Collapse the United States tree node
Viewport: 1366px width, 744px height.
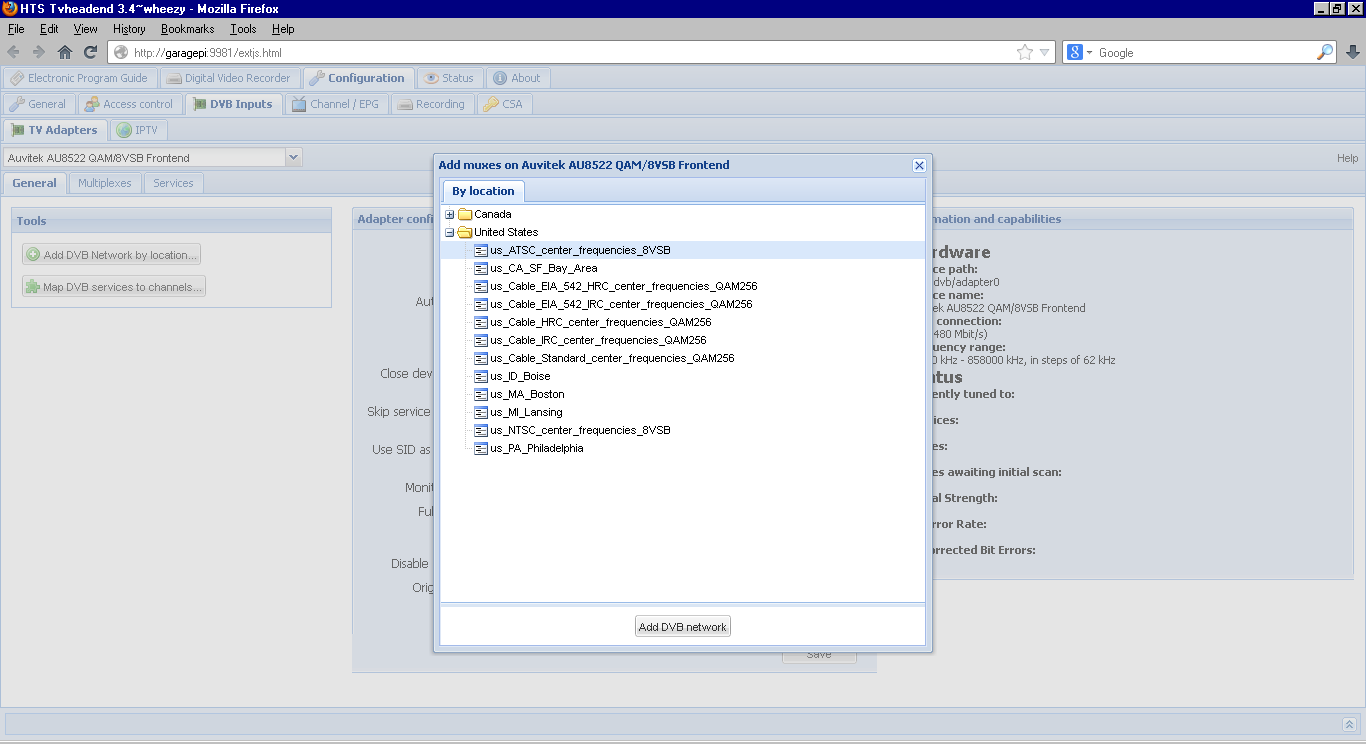(448, 232)
